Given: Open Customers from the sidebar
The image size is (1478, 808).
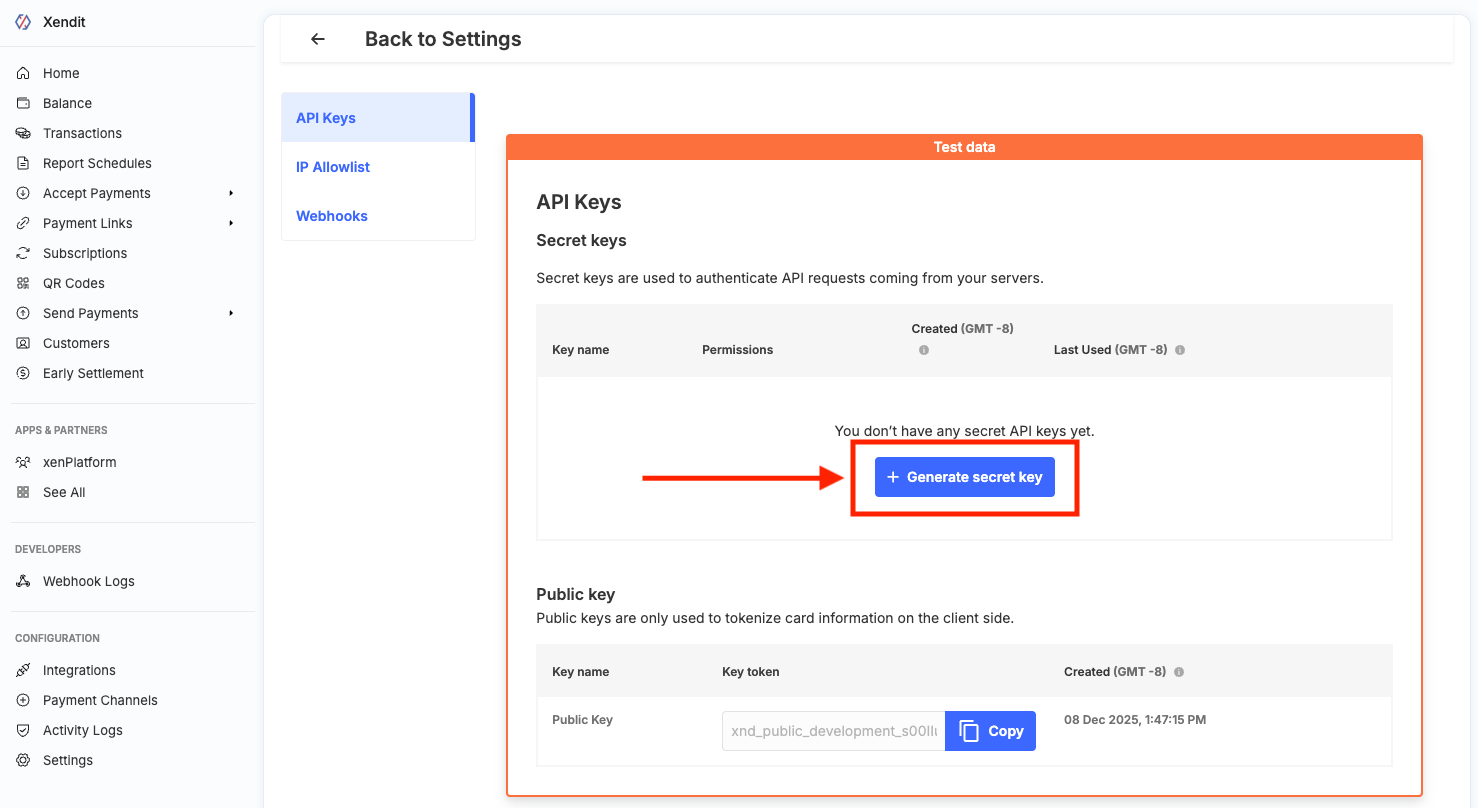Looking at the screenshot, I should coord(76,343).
